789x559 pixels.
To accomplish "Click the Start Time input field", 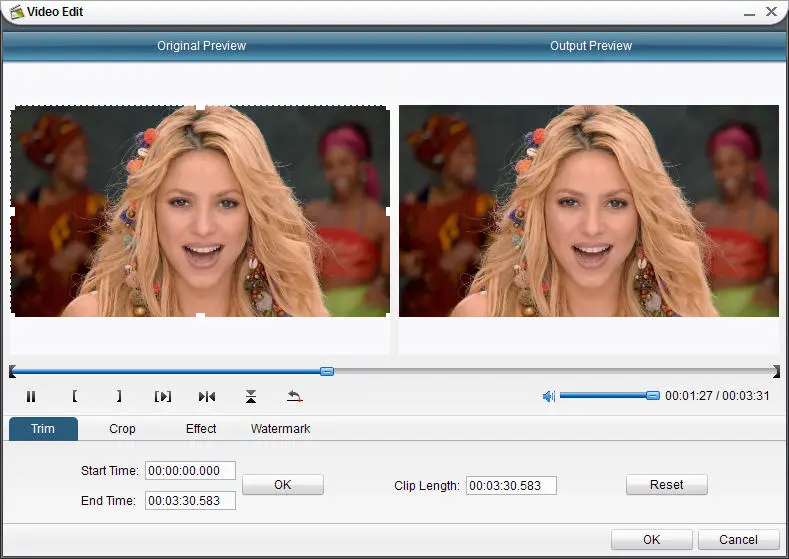I will (190, 470).
